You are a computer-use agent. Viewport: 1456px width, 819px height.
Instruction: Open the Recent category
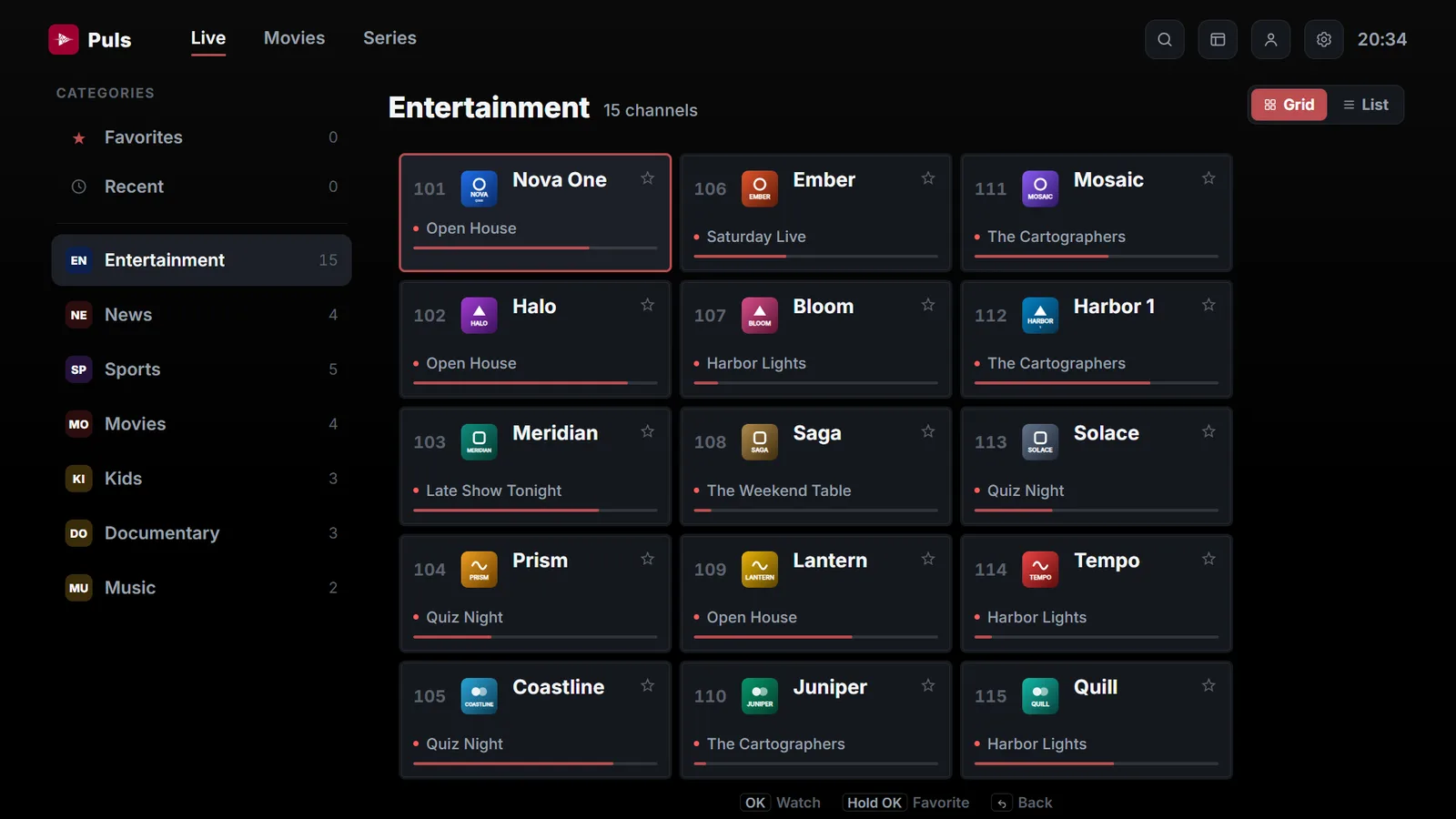[201, 187]
